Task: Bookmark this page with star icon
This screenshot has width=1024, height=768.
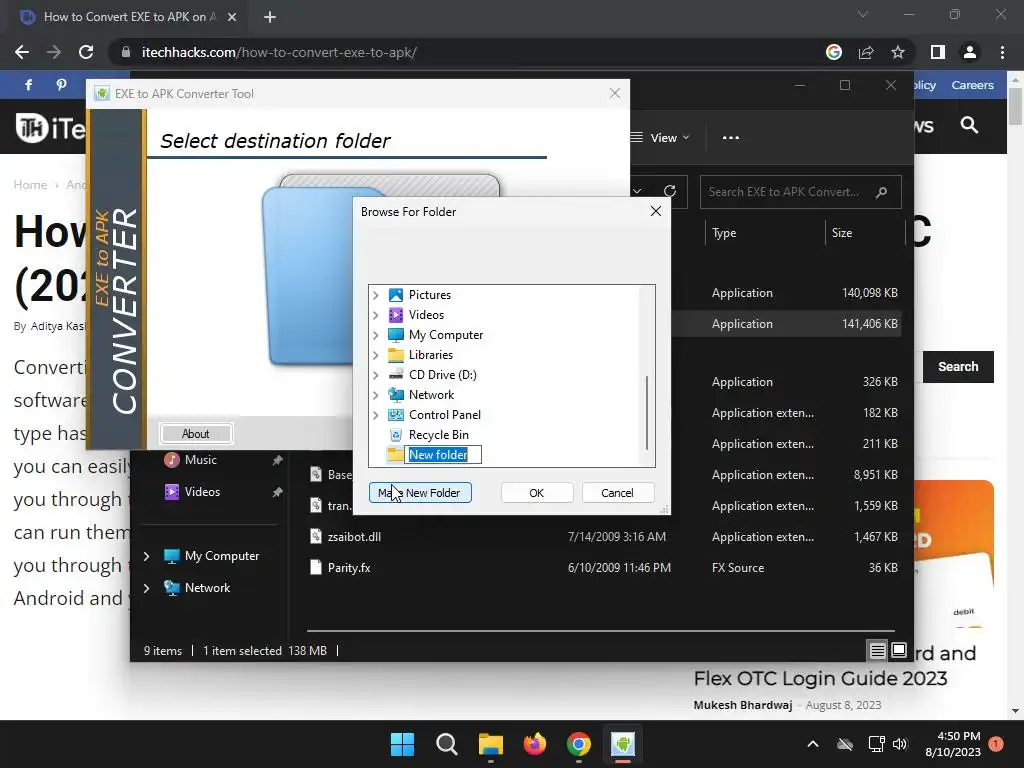Action: (898, 52)
